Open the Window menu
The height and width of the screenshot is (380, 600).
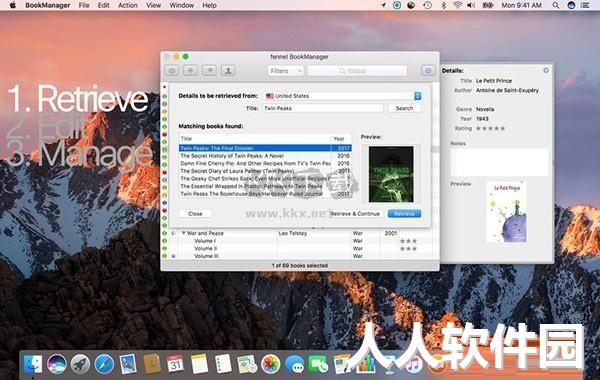pyautogui.click(x=181, y=5)
